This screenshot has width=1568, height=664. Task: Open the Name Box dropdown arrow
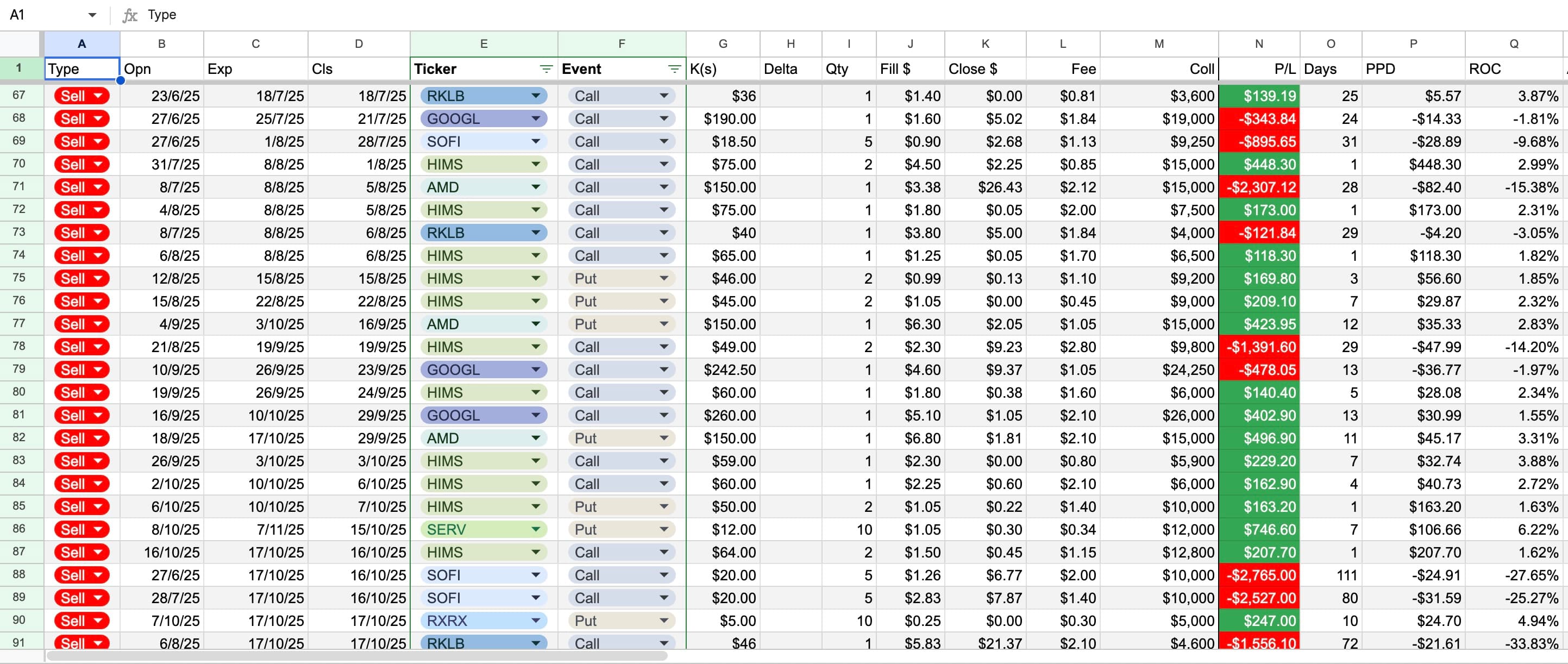point(92,15)
